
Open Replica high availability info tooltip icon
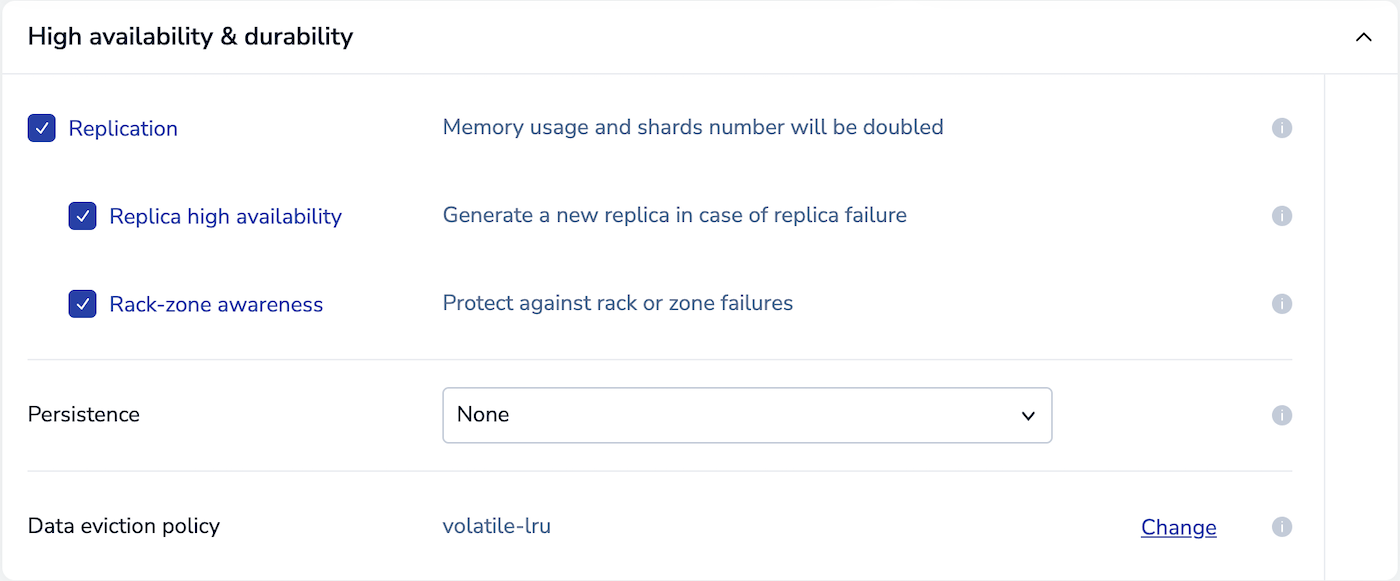coord(1282,216)
